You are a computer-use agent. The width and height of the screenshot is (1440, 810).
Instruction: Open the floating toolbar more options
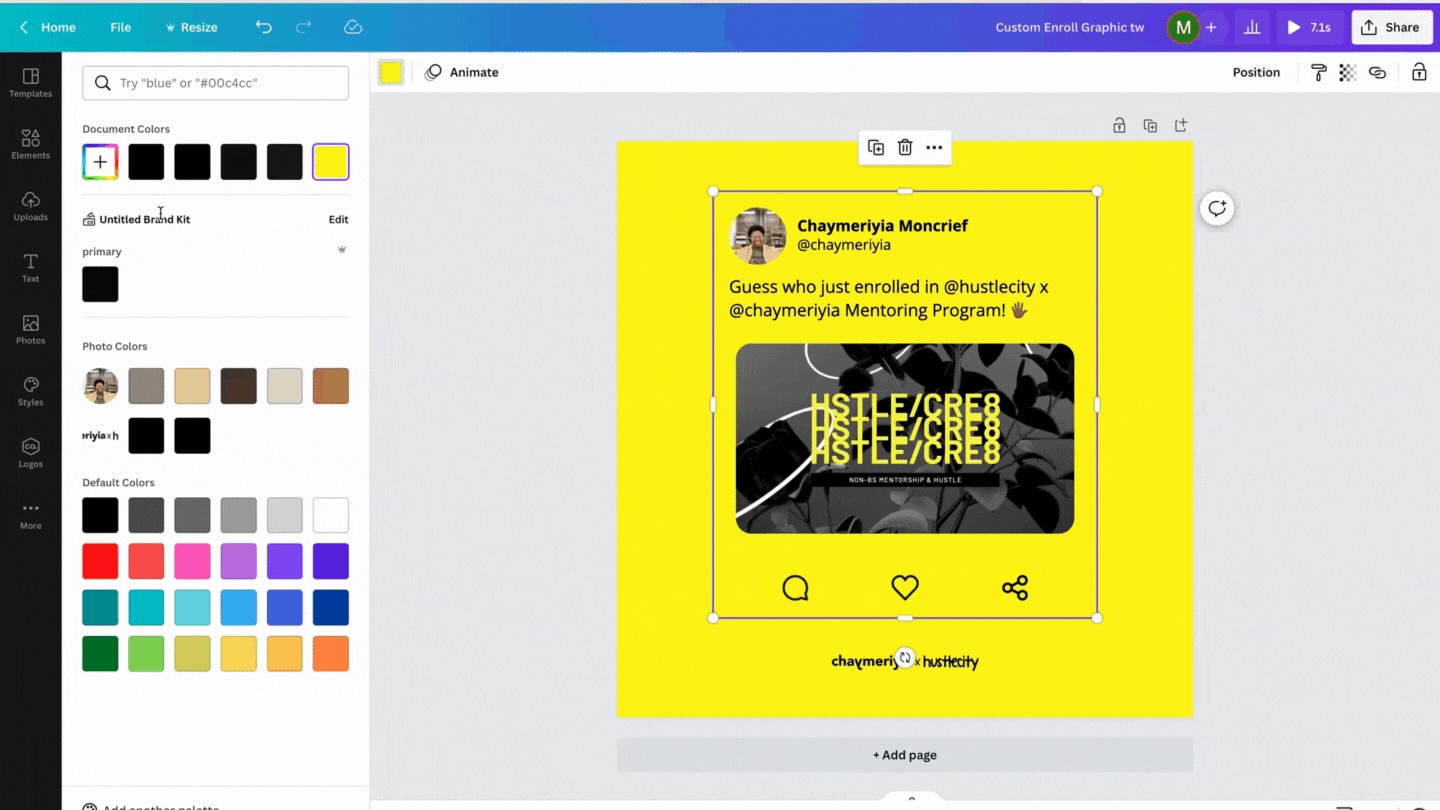click(x=934, y=148)
